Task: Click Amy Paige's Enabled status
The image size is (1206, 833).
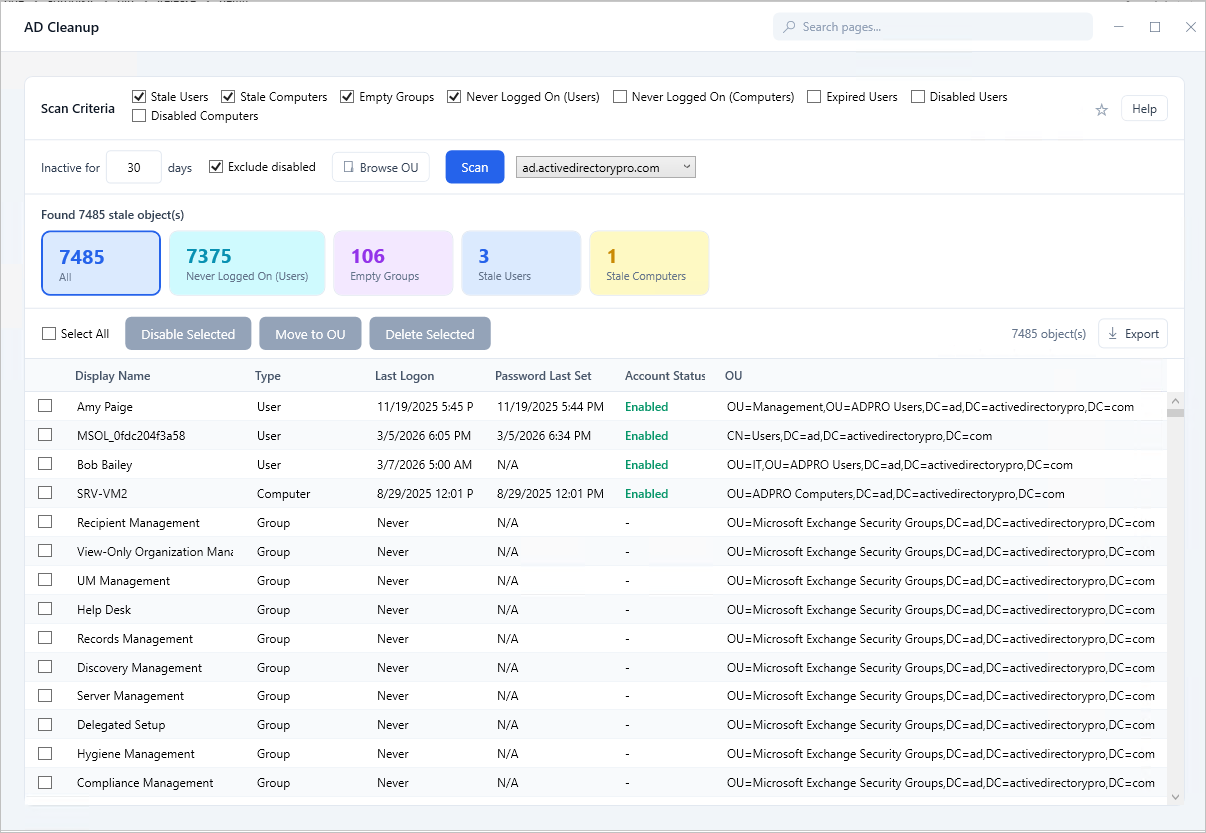Action: tap(647, 407)
